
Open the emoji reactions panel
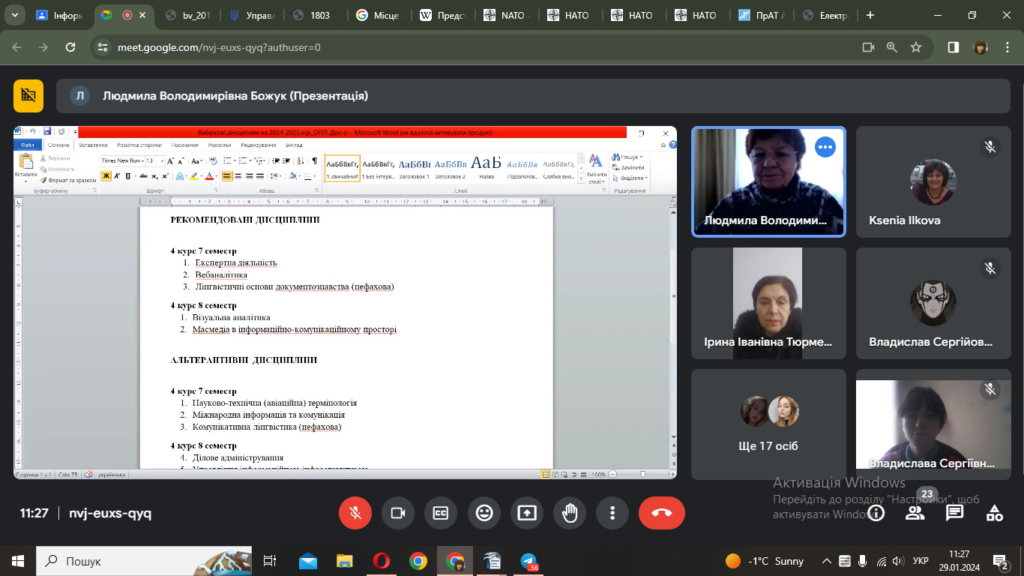tap(484, 513)
